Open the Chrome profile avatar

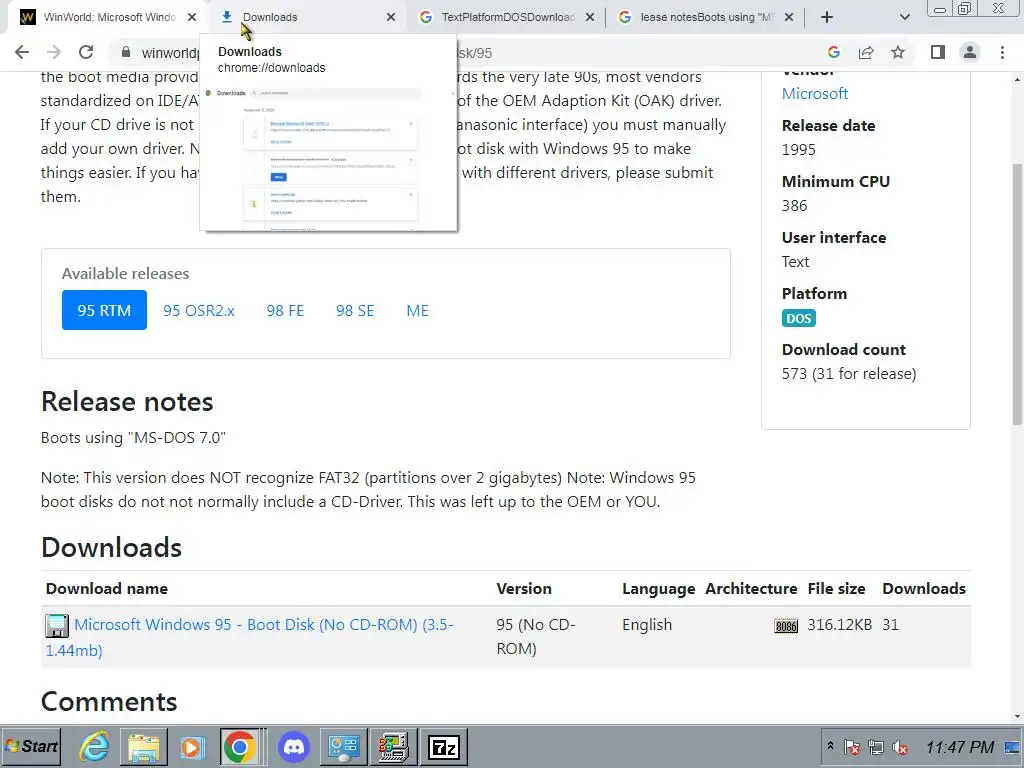(x=970, y=52)
